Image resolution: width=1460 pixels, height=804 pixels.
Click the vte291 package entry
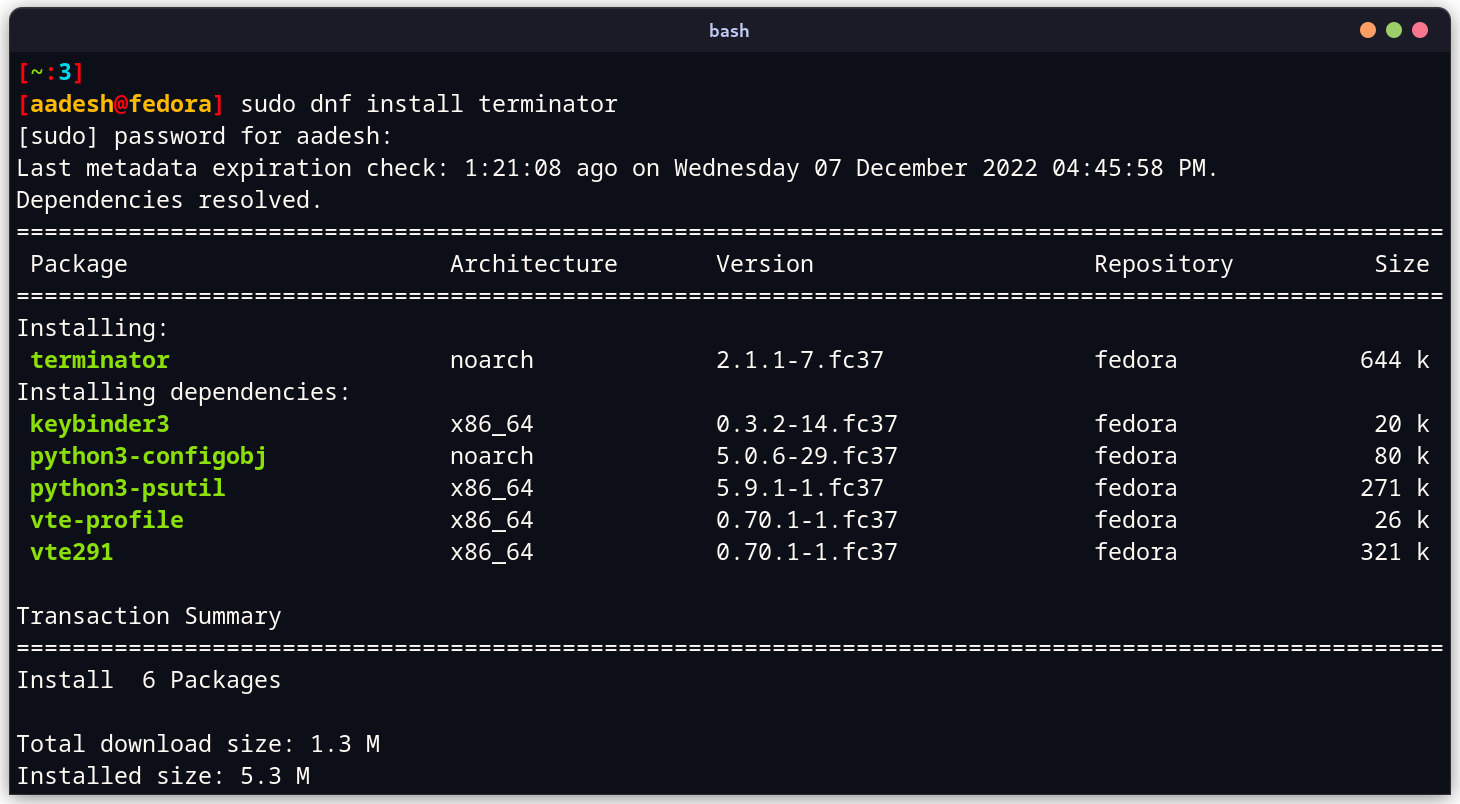pos(71,551)
